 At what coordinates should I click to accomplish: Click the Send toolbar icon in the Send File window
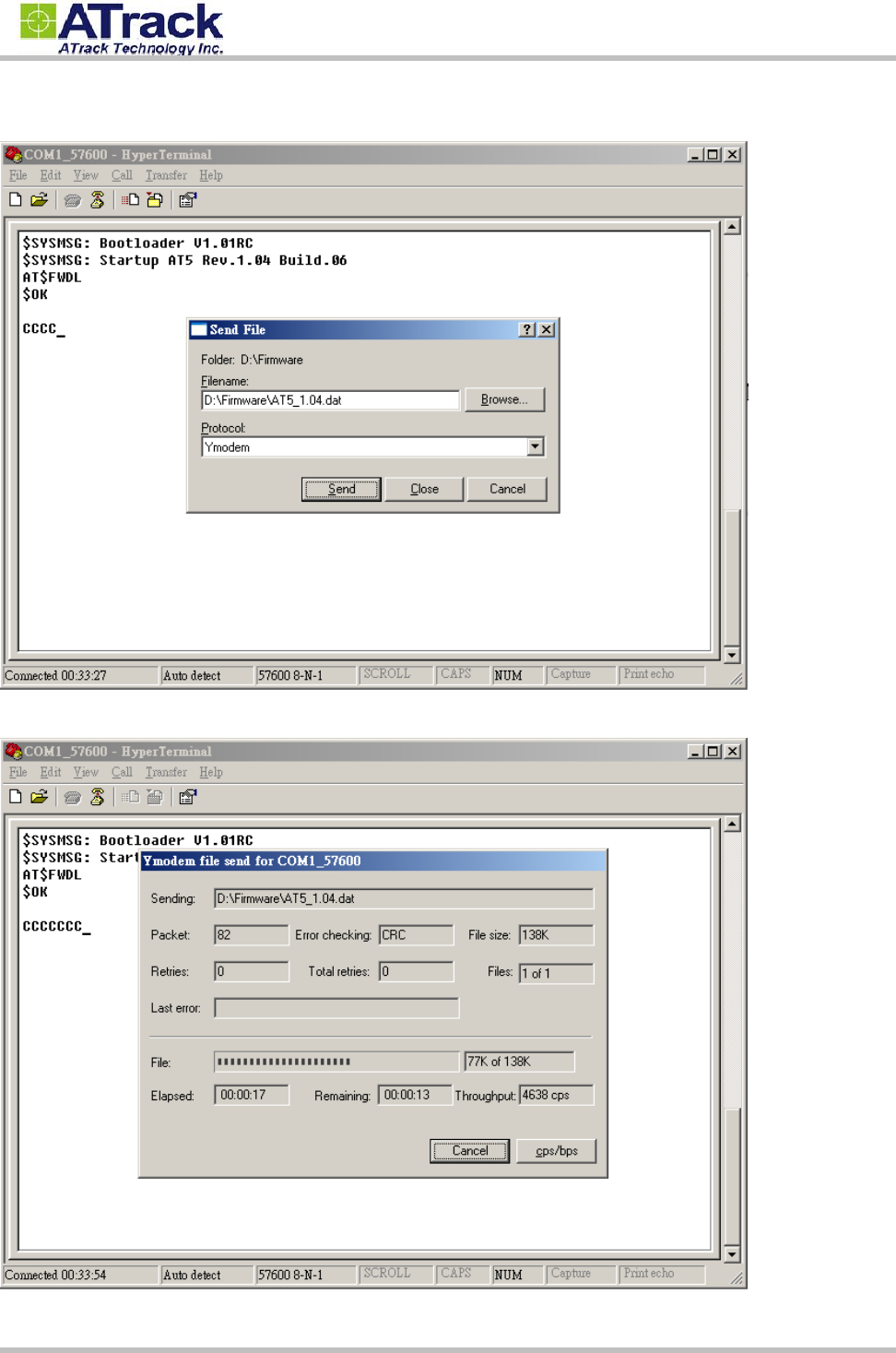[x=131, y=199]
